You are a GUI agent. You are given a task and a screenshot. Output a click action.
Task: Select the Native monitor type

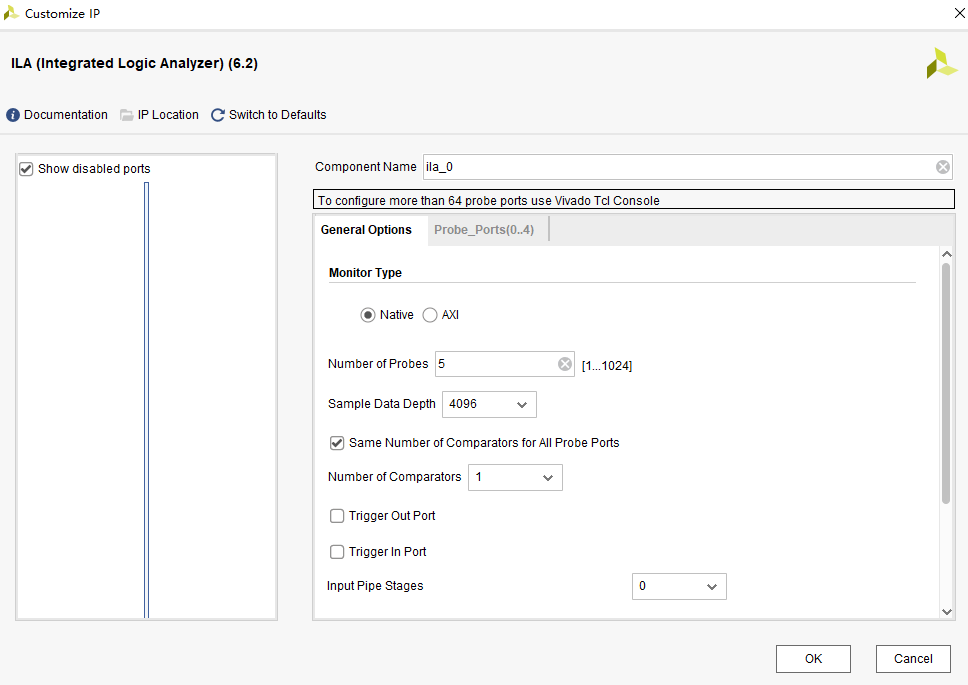coord(367,315)
